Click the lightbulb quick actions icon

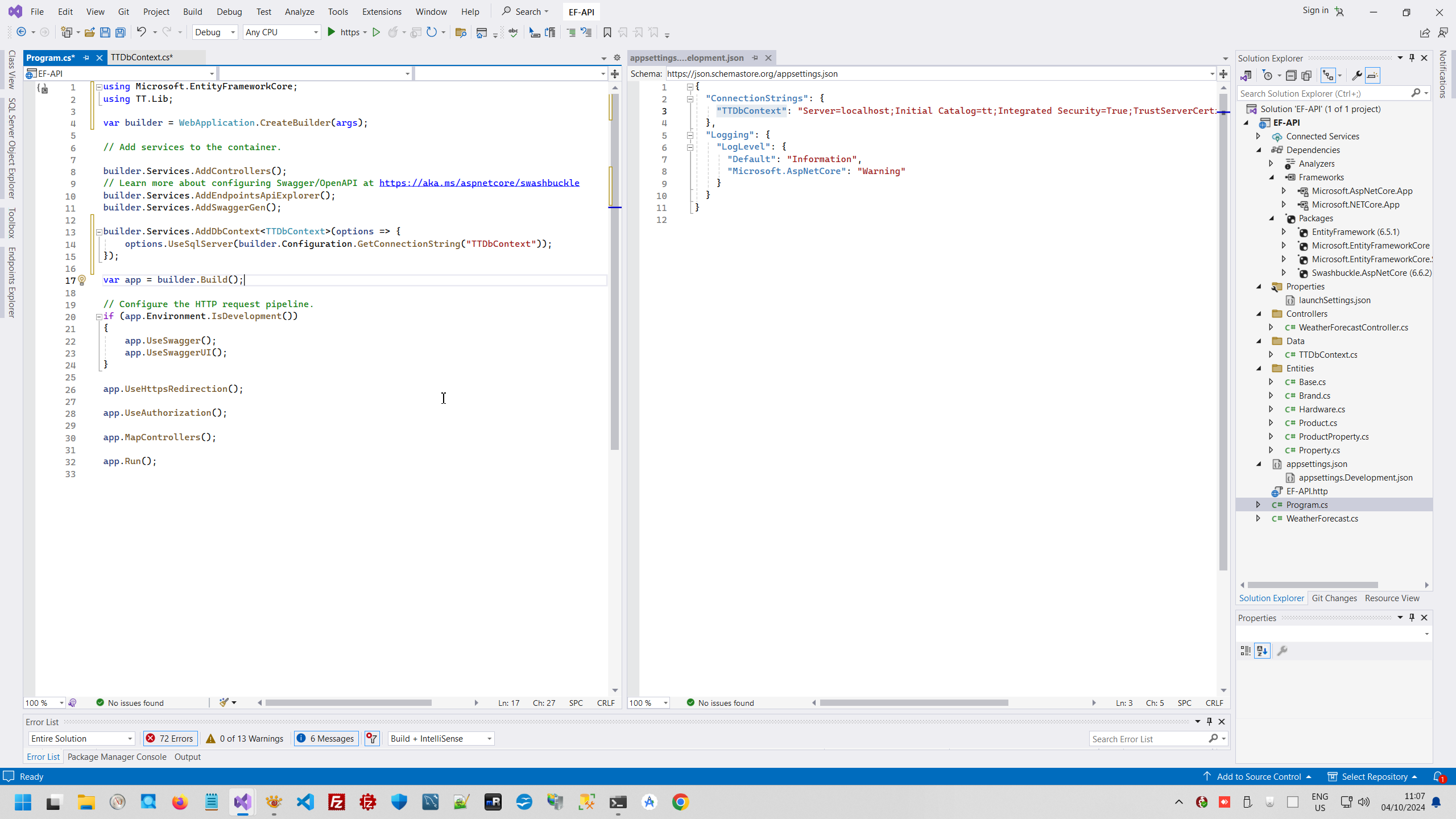tap(82, 280)
